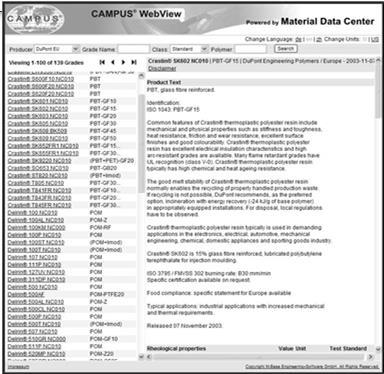Open the Crastin T845FR NC010 grade
The width and height of the screenshot is (384, 374).
pyautogui.click(x=39, y=205)
